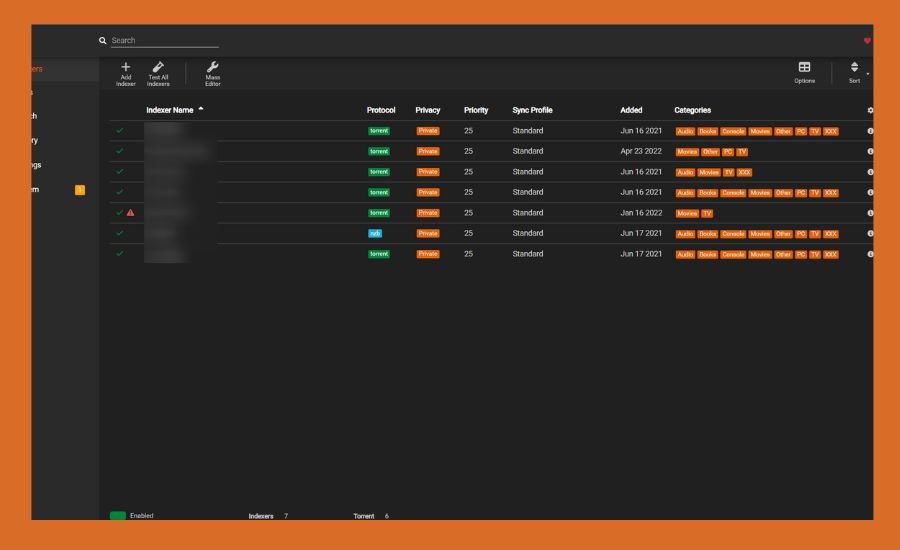Click enabled checkmark on Jan 16 2022 row

point(119,212)
